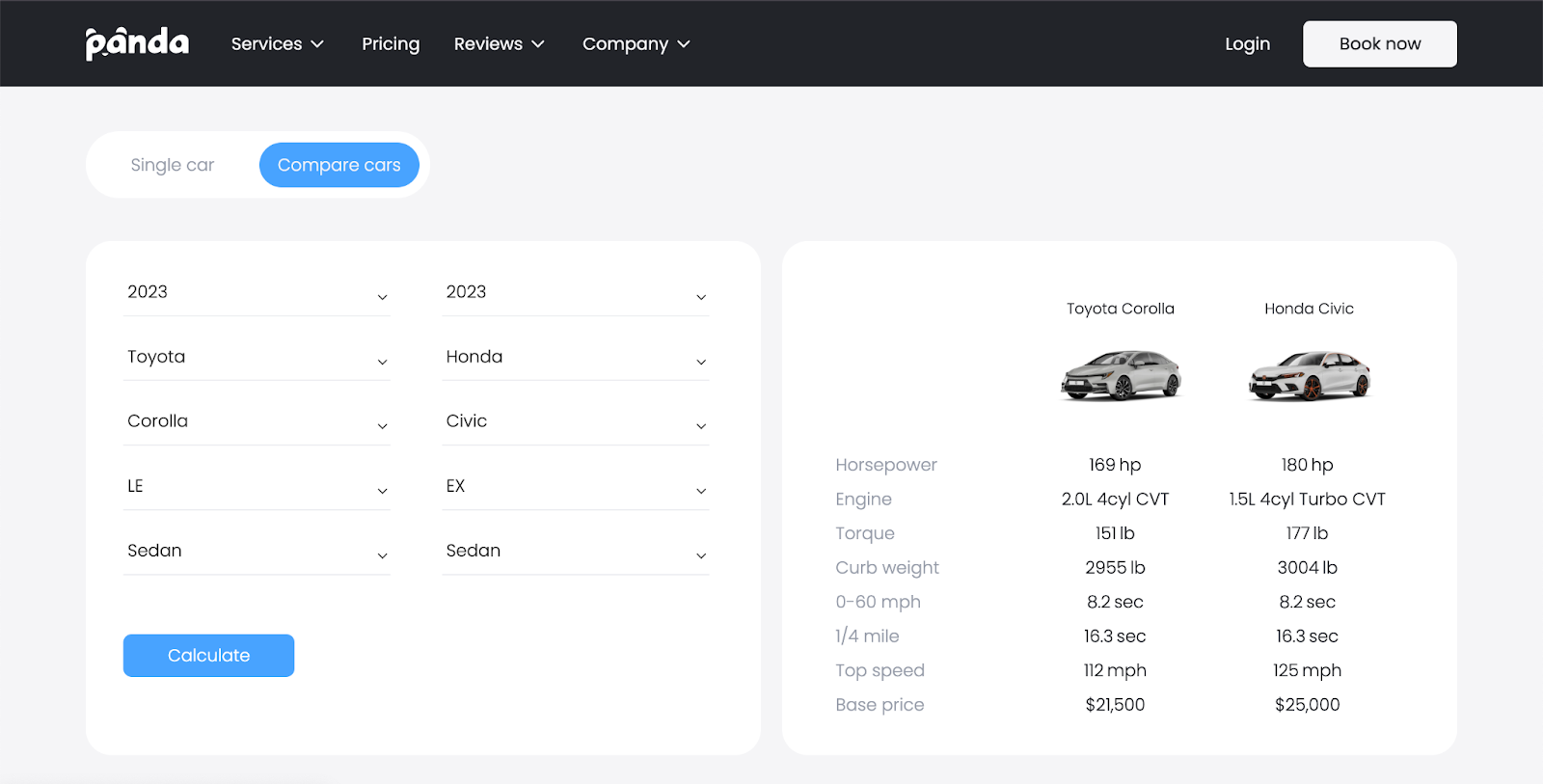Open the Civic model dropdown
Viewport: 1543px width, 784px height.
pyautogui.click(x=576, y=421)
